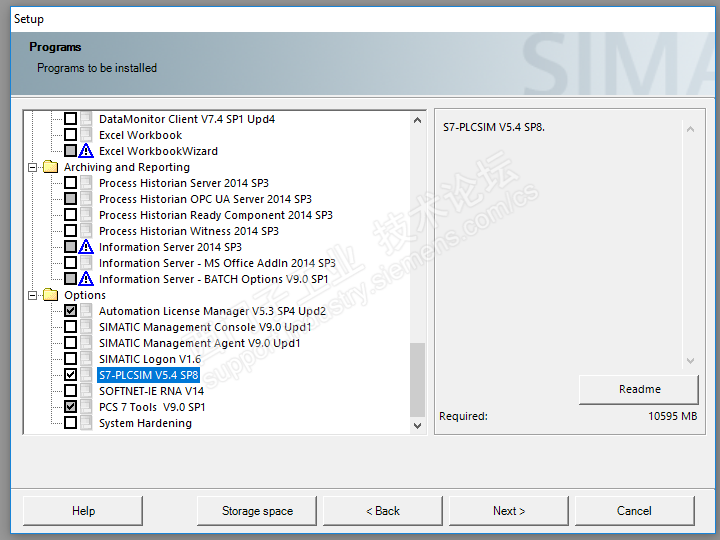Click document icon next to Process Historian OPC UA Server
The width and height of the screenshot is (720, 540).
click(x=86, y=199)
